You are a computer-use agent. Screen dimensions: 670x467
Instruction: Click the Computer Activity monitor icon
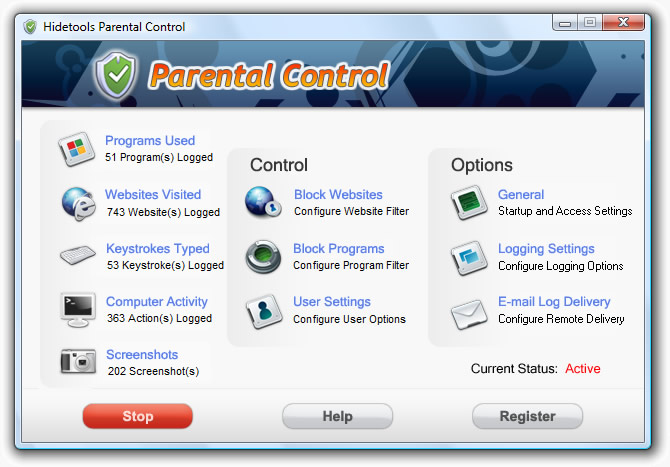click(78, 310)
